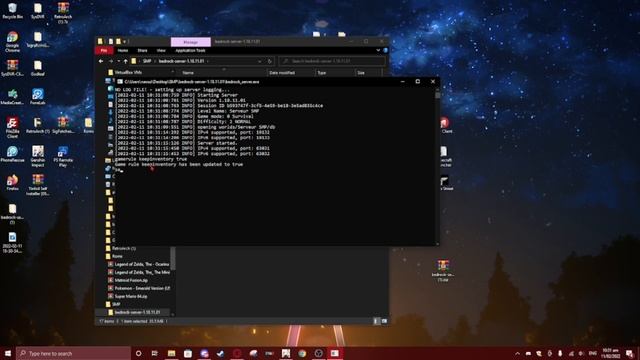Open Steam from the taskbar

click(x=220, y=353)
